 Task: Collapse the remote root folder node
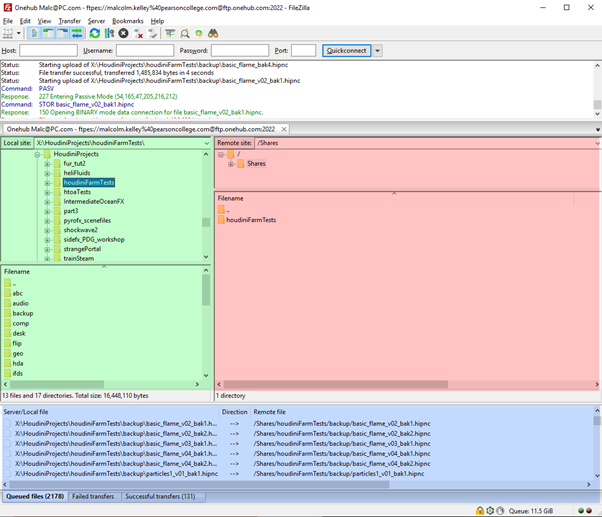click(221, 155)
